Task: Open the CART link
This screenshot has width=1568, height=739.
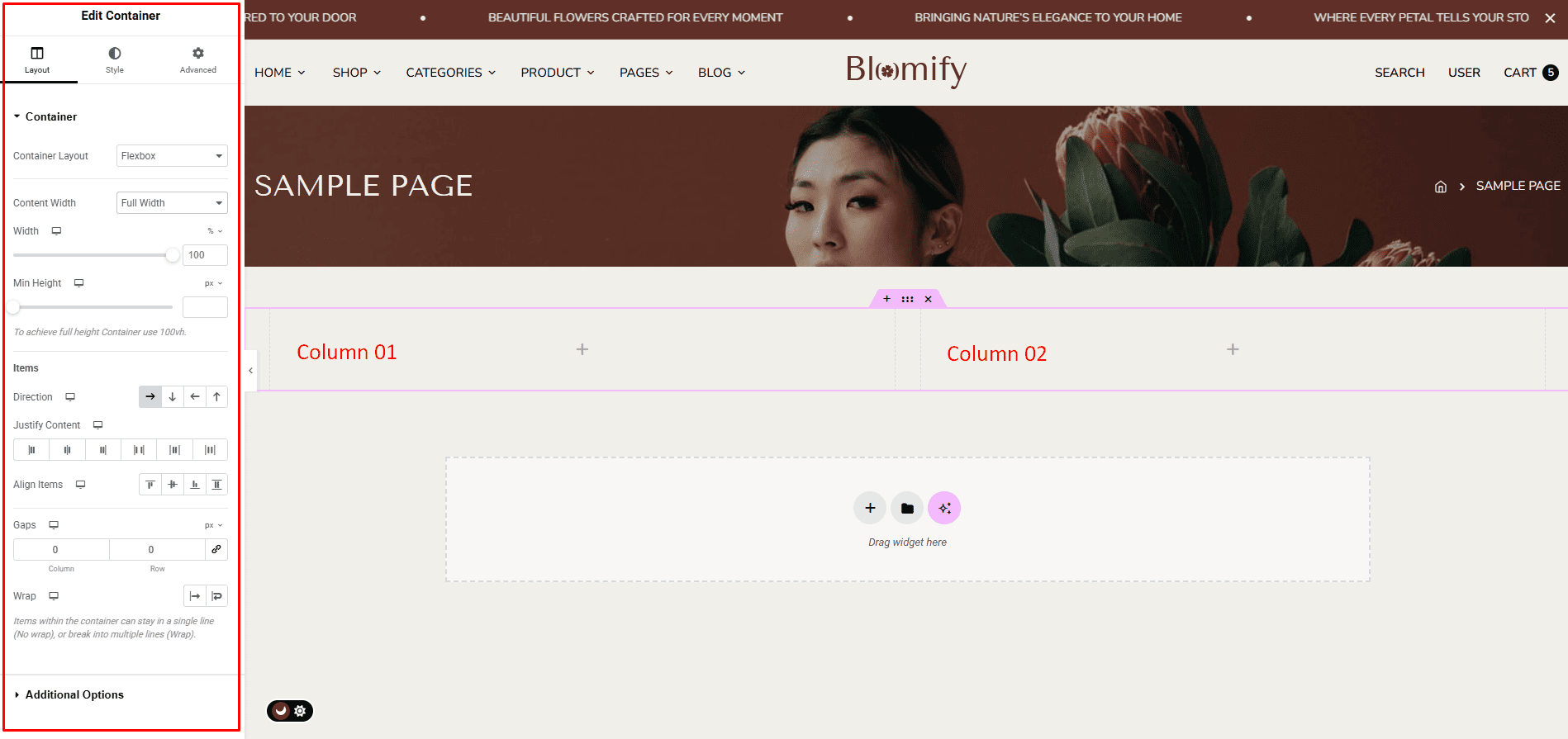Action: (x=1531, y=73)
